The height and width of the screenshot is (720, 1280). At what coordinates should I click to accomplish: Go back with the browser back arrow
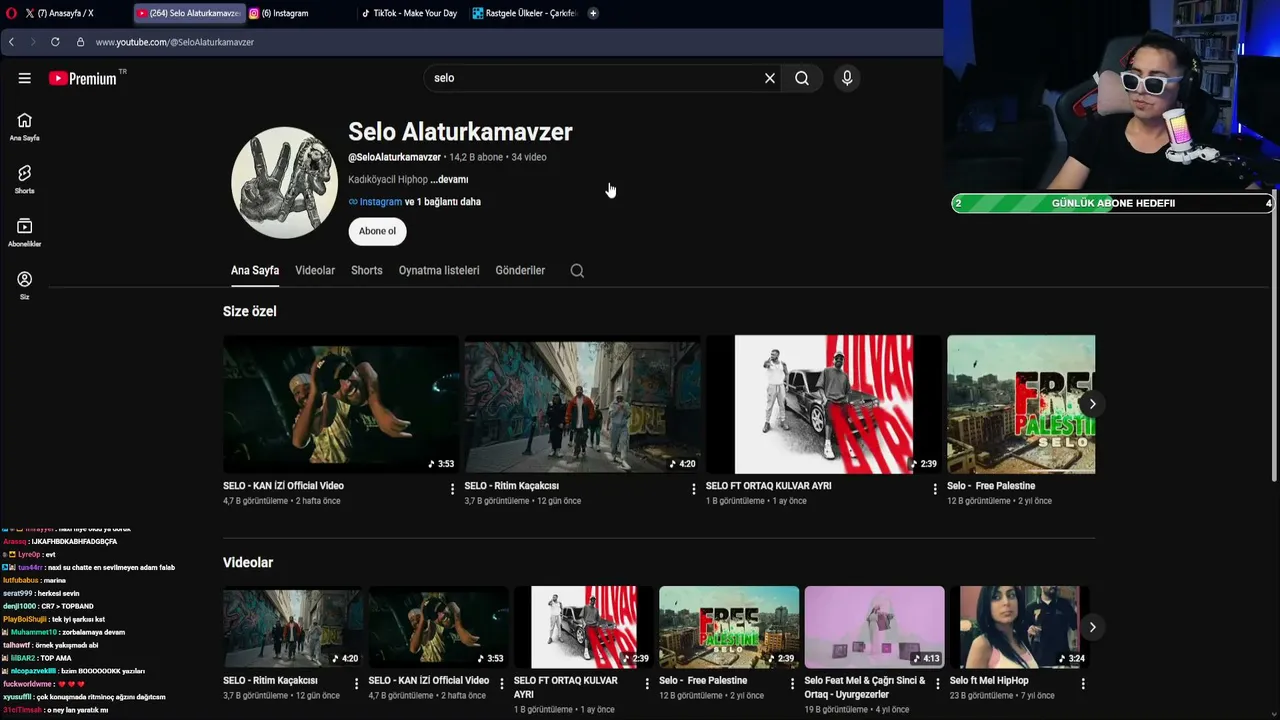point(11,42)
